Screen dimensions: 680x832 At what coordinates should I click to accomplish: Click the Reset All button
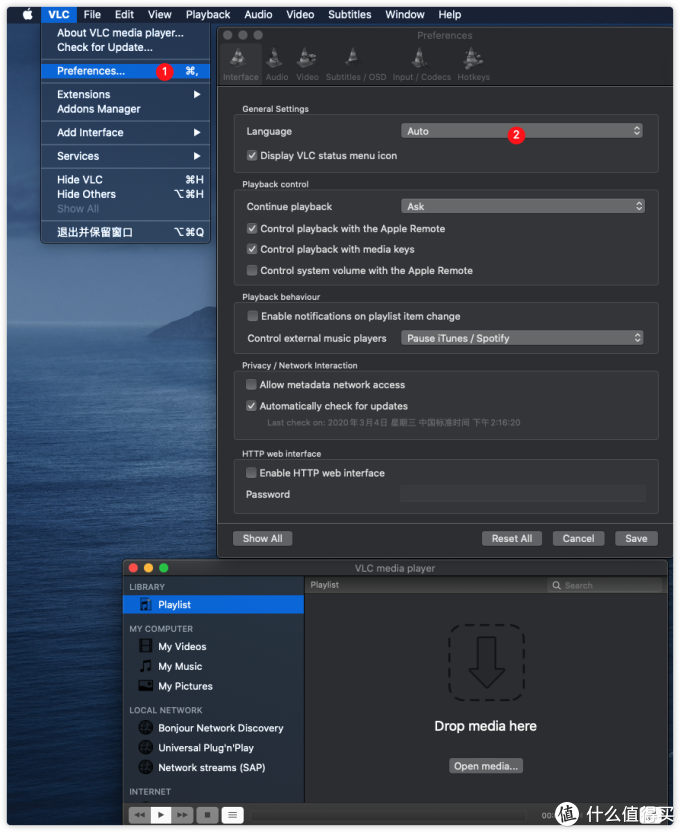[x=512, y=539]
